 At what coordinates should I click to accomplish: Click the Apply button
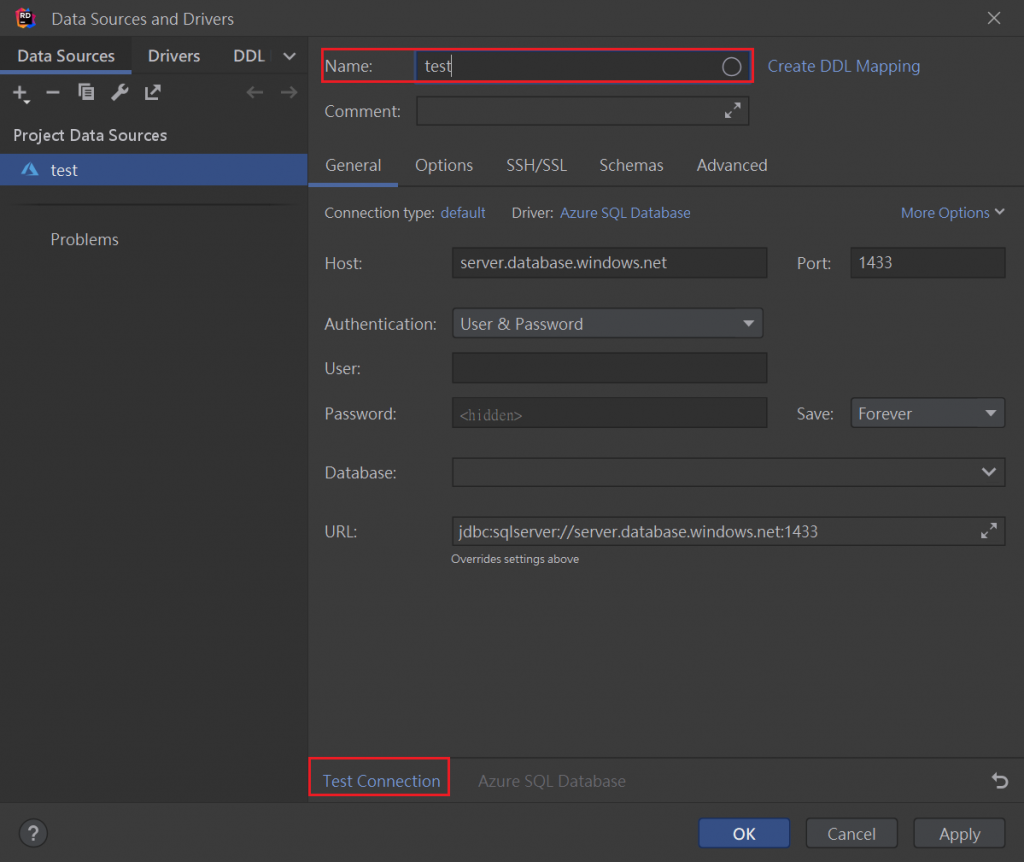959,834
